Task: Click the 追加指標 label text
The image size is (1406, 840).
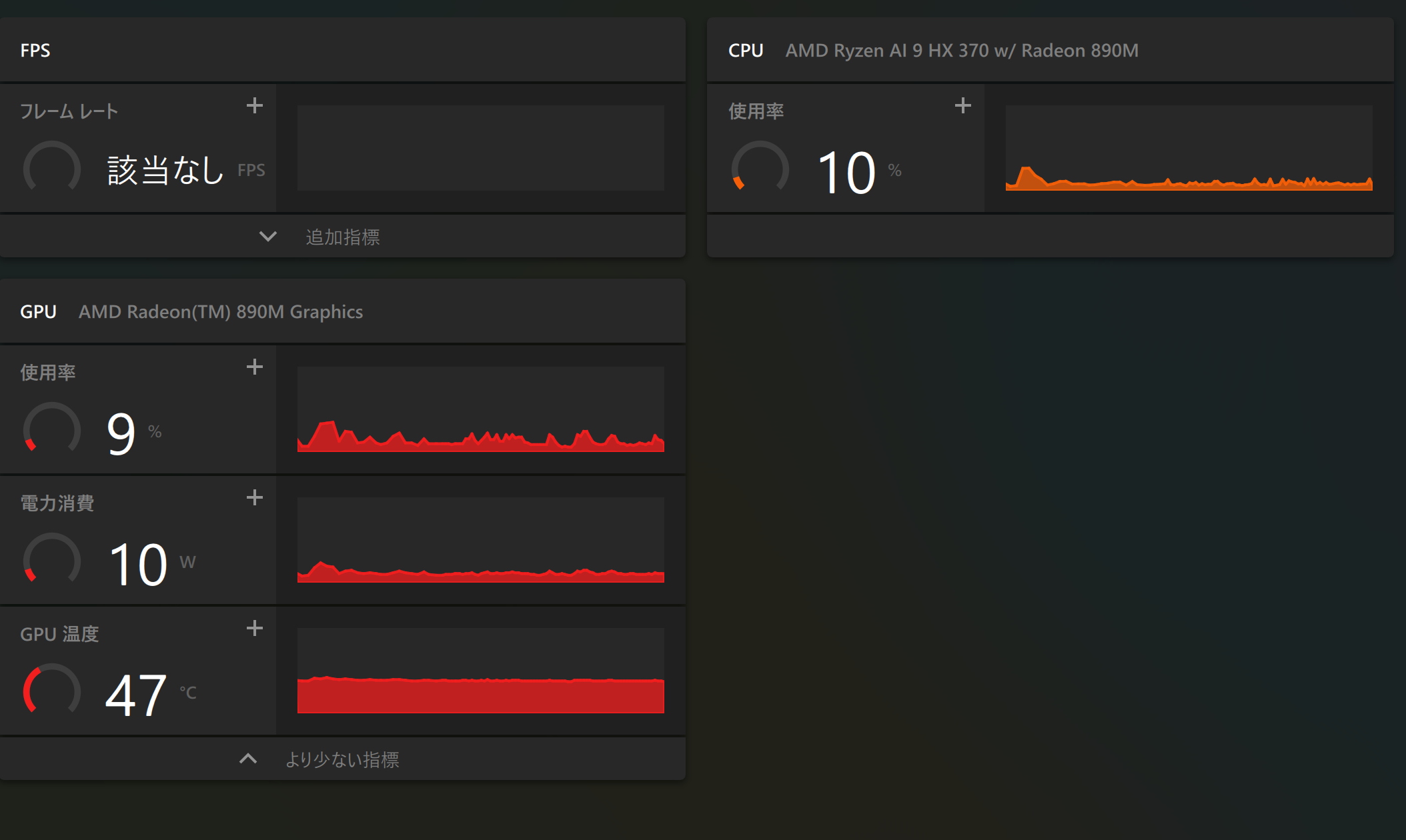Action: click(343, 237)
